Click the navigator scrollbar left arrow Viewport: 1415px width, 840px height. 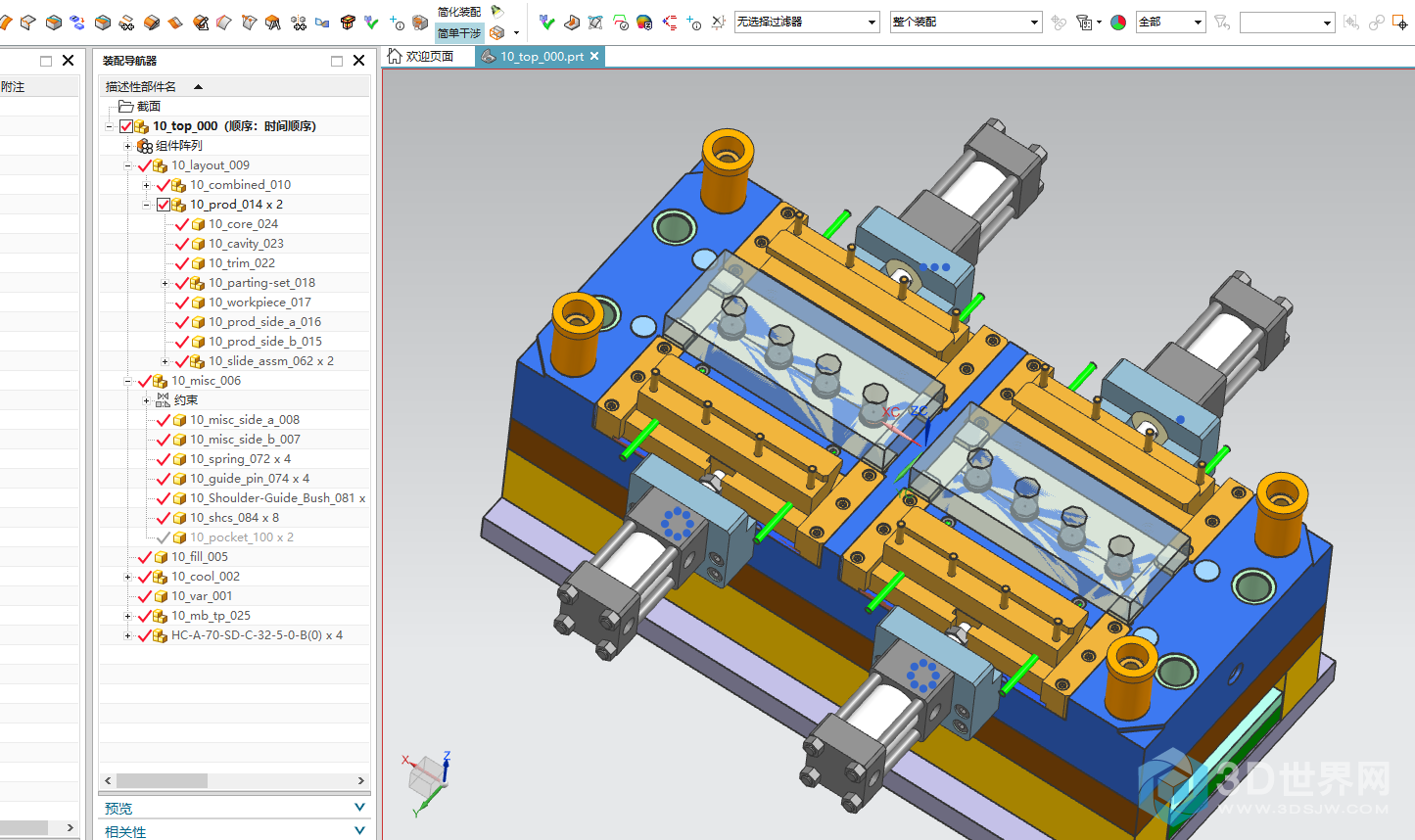[x=108, y=780]
